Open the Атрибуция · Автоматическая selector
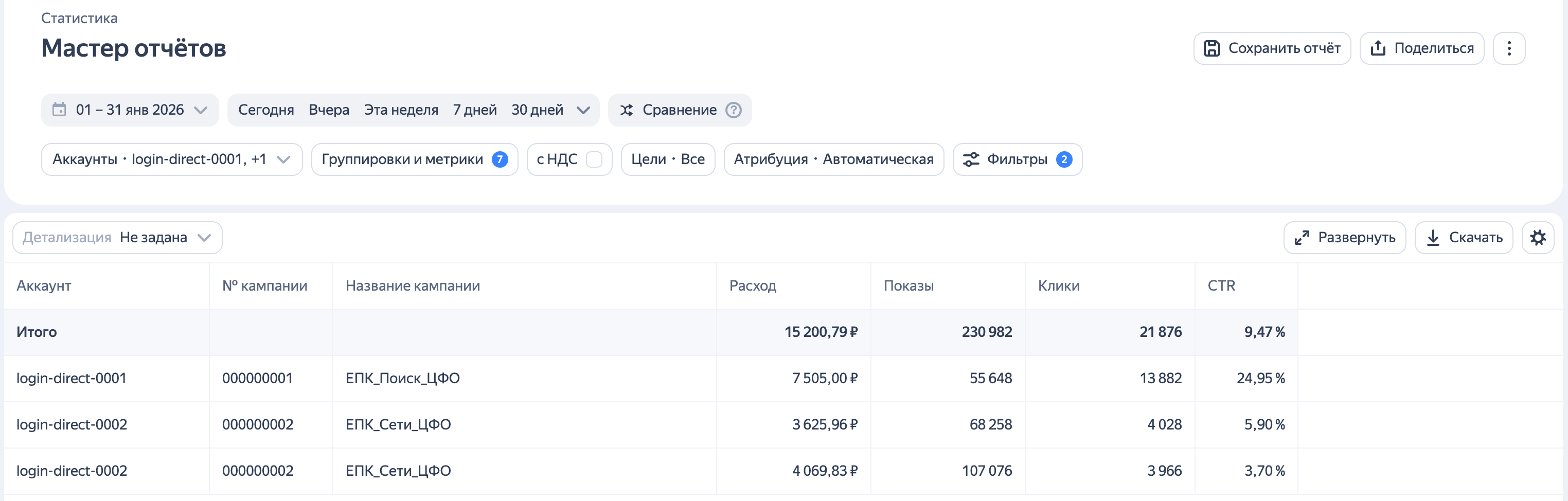 pyautogui.click(x=833, y=159)
